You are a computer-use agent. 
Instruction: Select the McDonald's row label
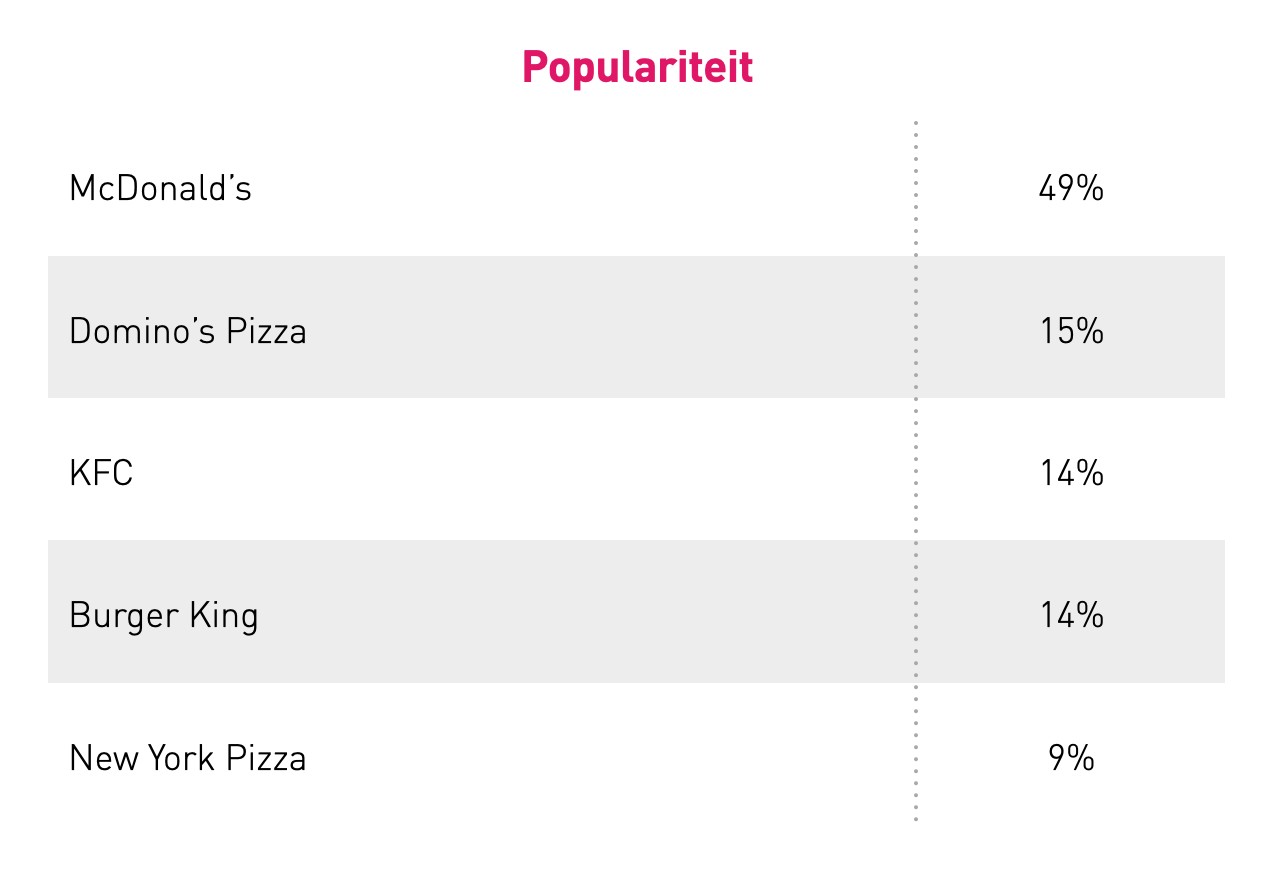pos(160,188)
